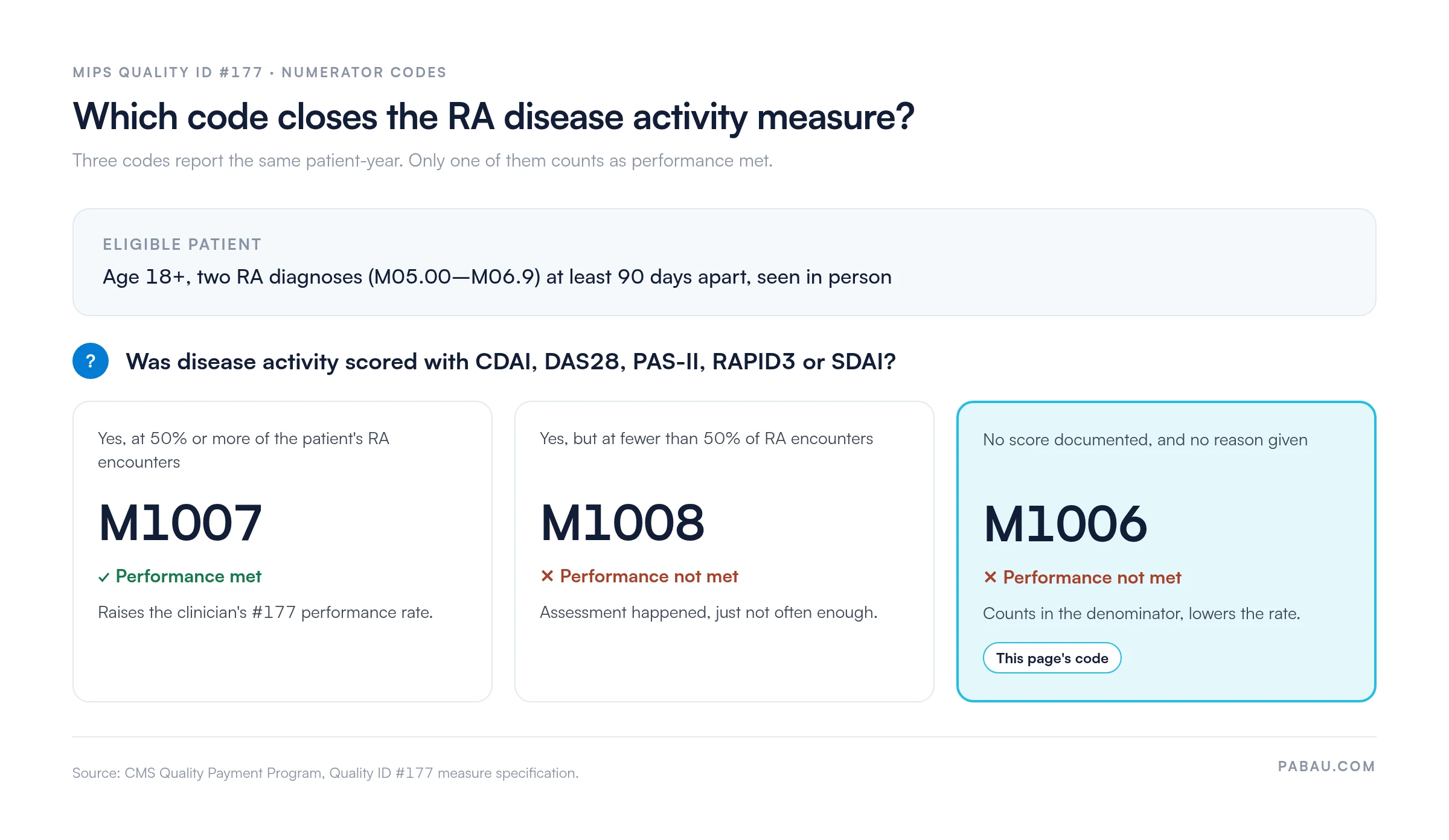Click the red X in the M1008 card
This screenshot has height=840, width=1449.
(x=547, y=576)
